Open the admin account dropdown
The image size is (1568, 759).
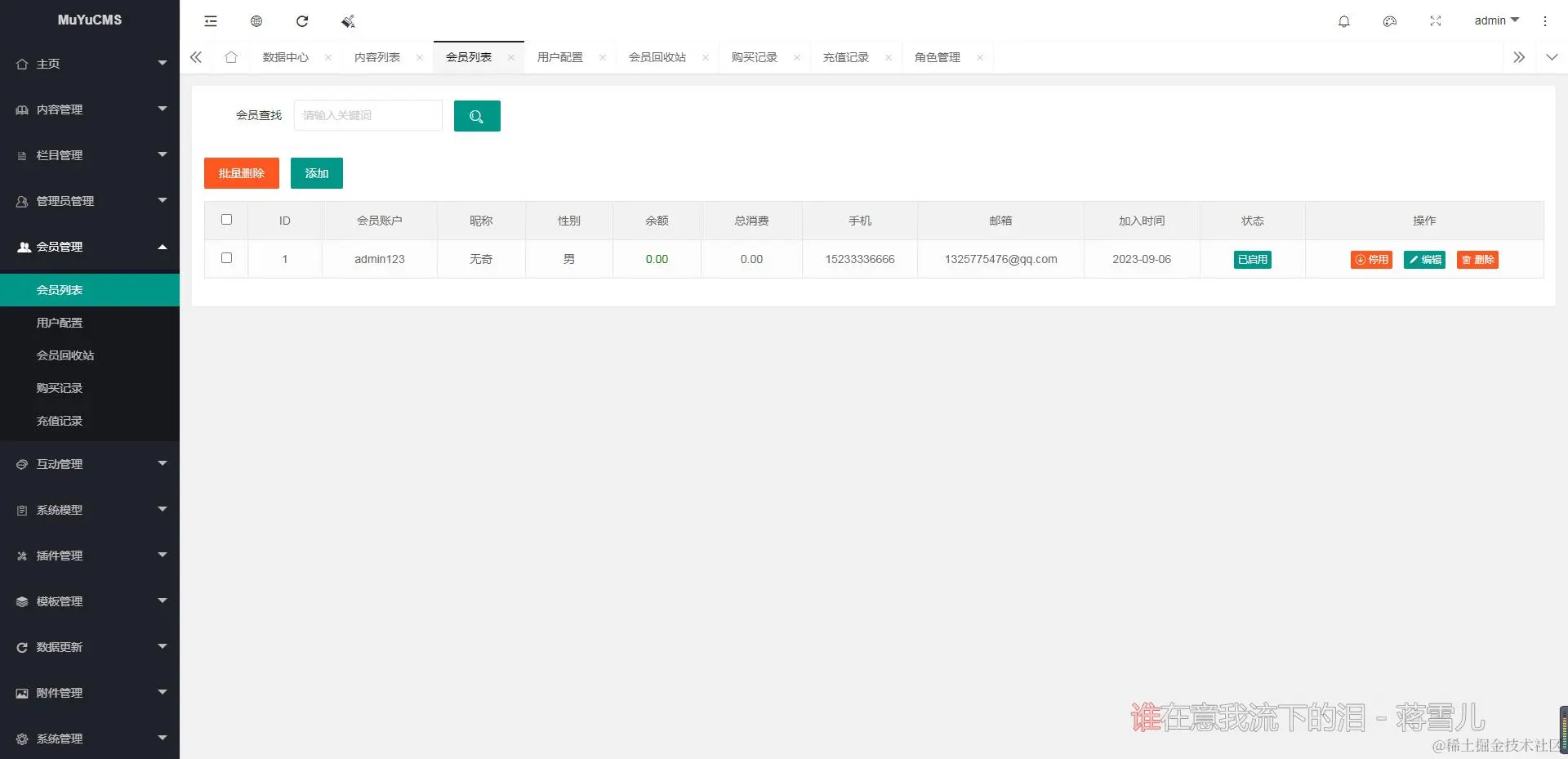coord(1495,20)
